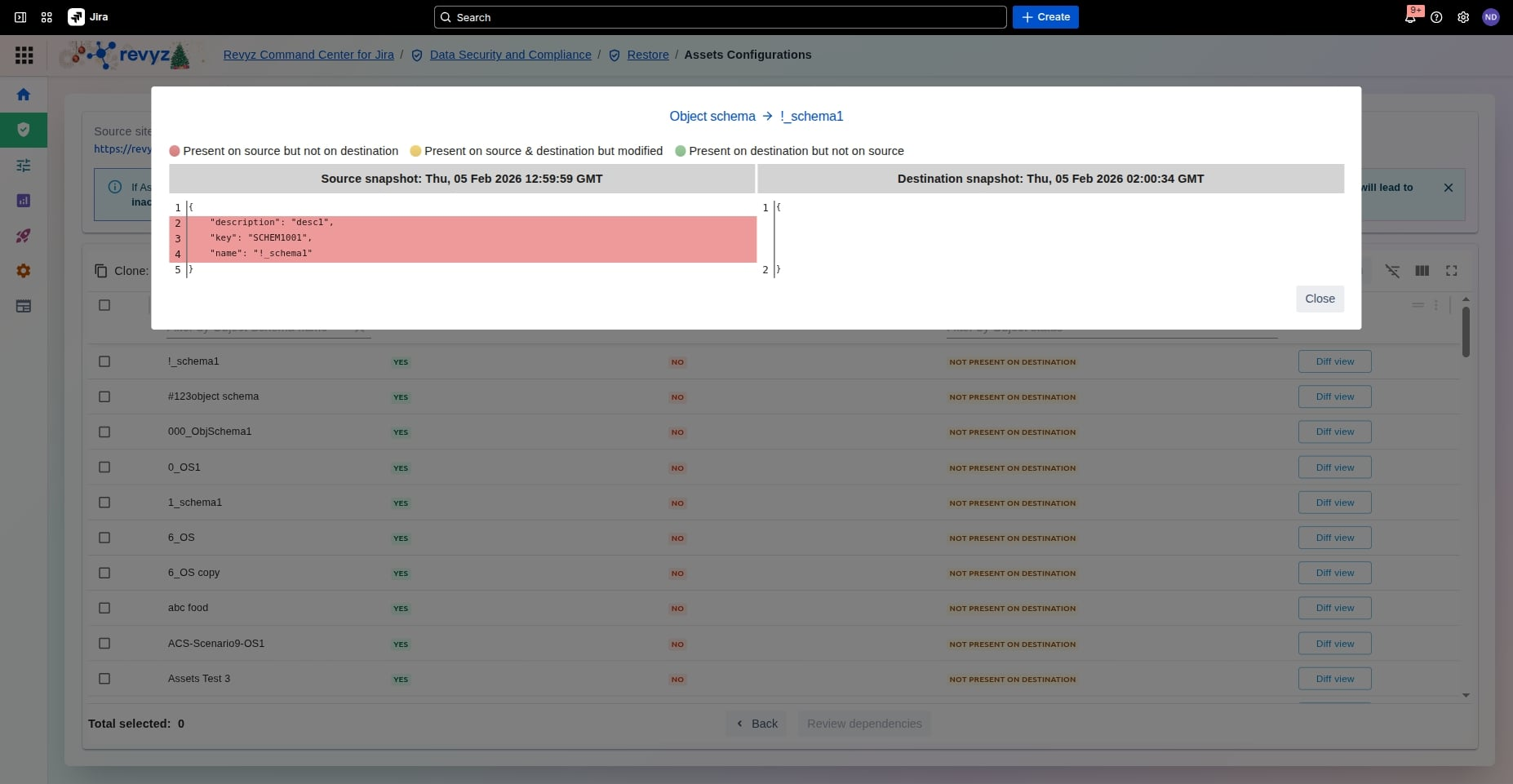Image resolution: width=1513 pixels, height=784 pixels.
Task: Select the rocket icon in sidebar
Action: click(x=24, y=236)
